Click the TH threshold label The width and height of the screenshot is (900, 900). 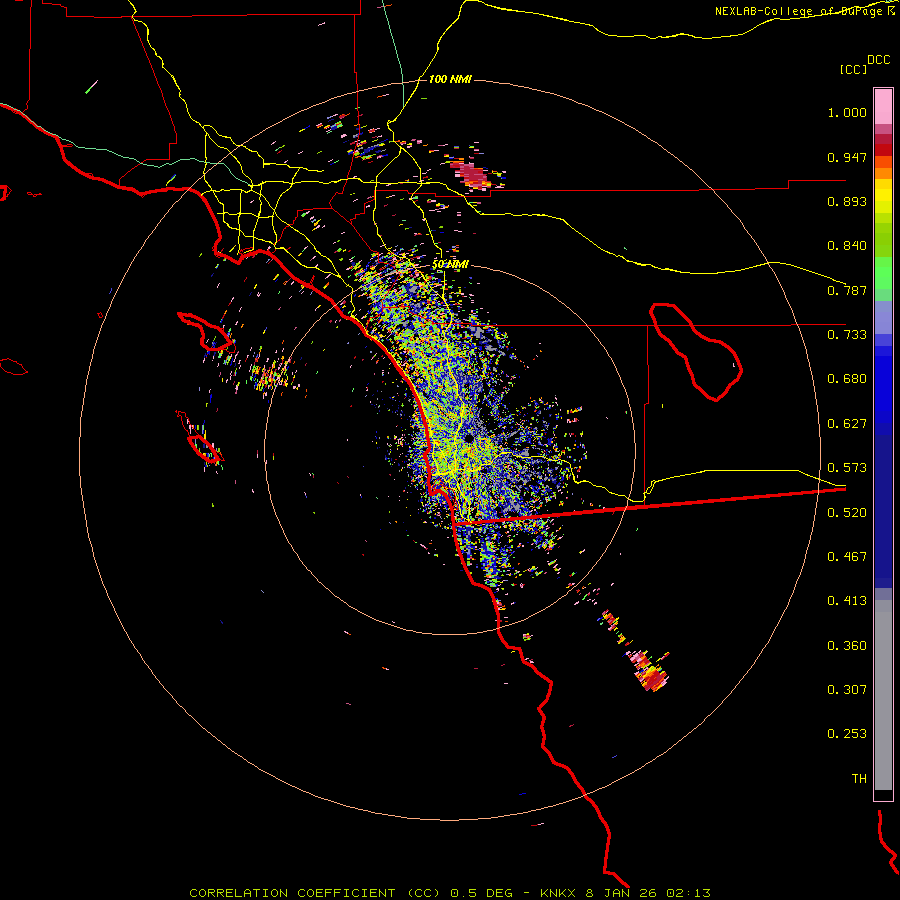pyautogui.click(x=859, y=779)
